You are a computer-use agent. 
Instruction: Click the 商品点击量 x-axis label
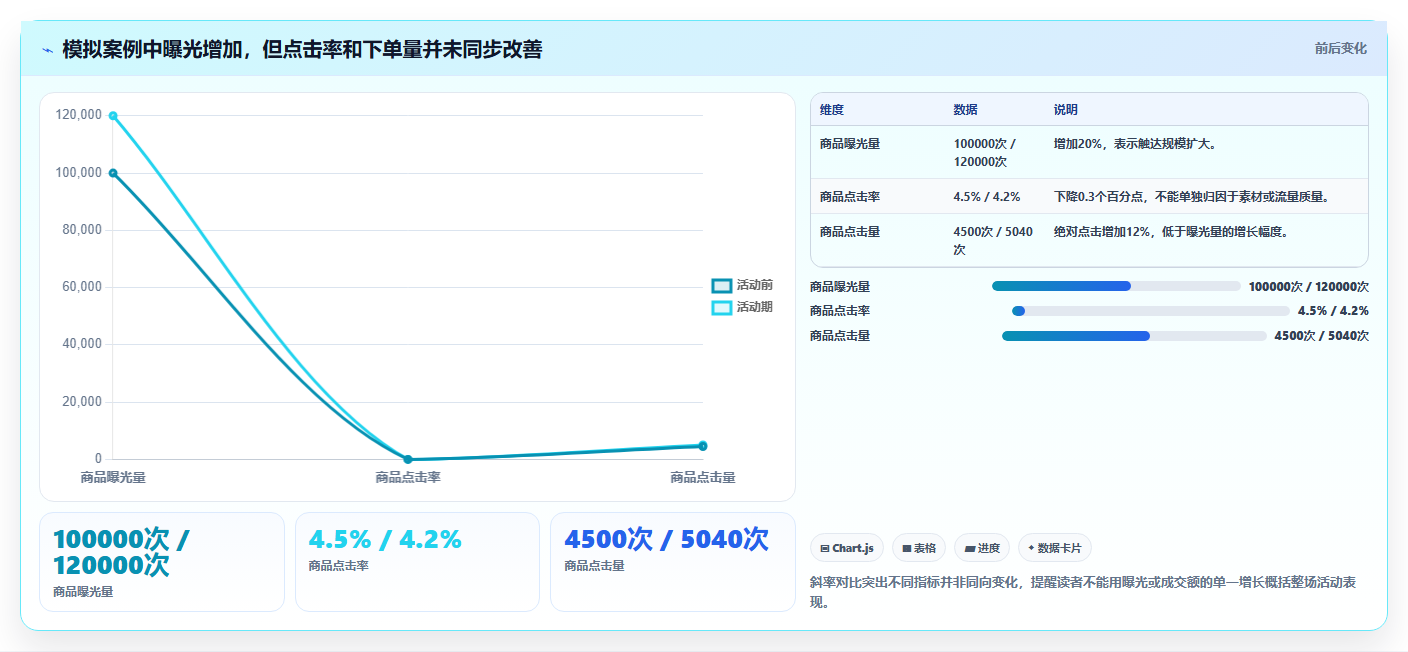coord(703,478)
